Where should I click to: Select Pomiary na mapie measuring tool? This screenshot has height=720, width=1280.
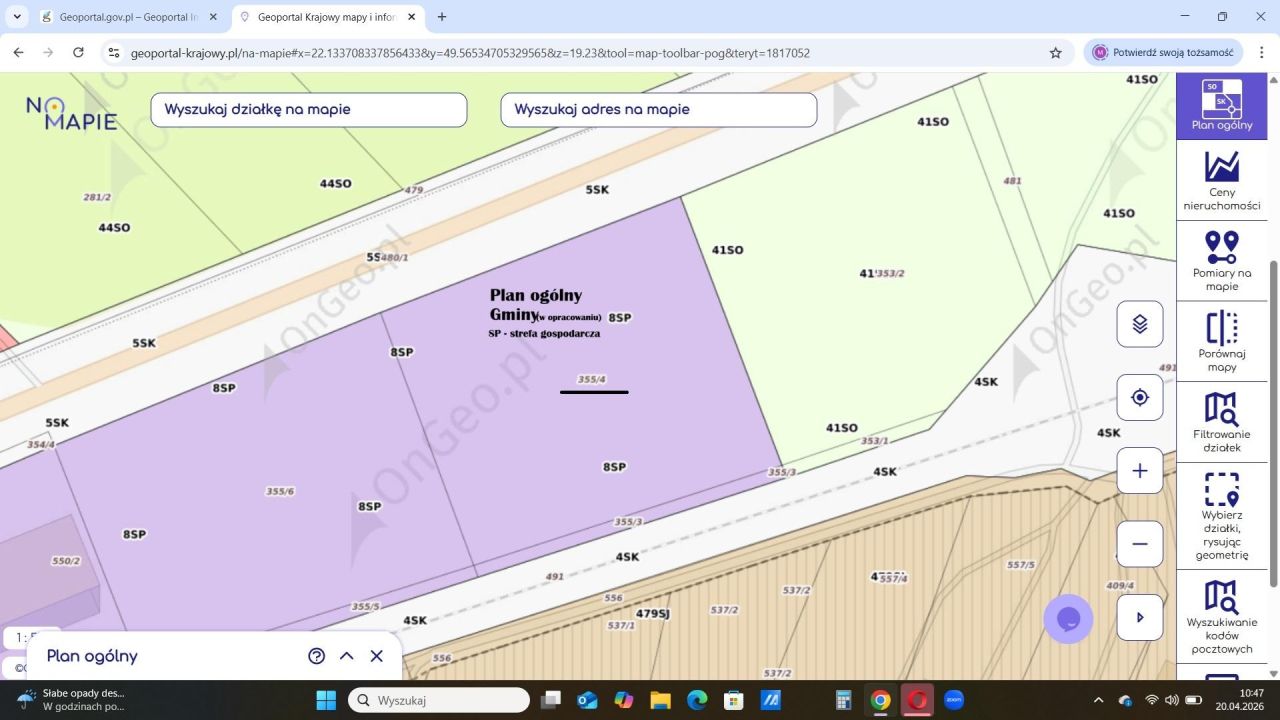[1221, 260]
